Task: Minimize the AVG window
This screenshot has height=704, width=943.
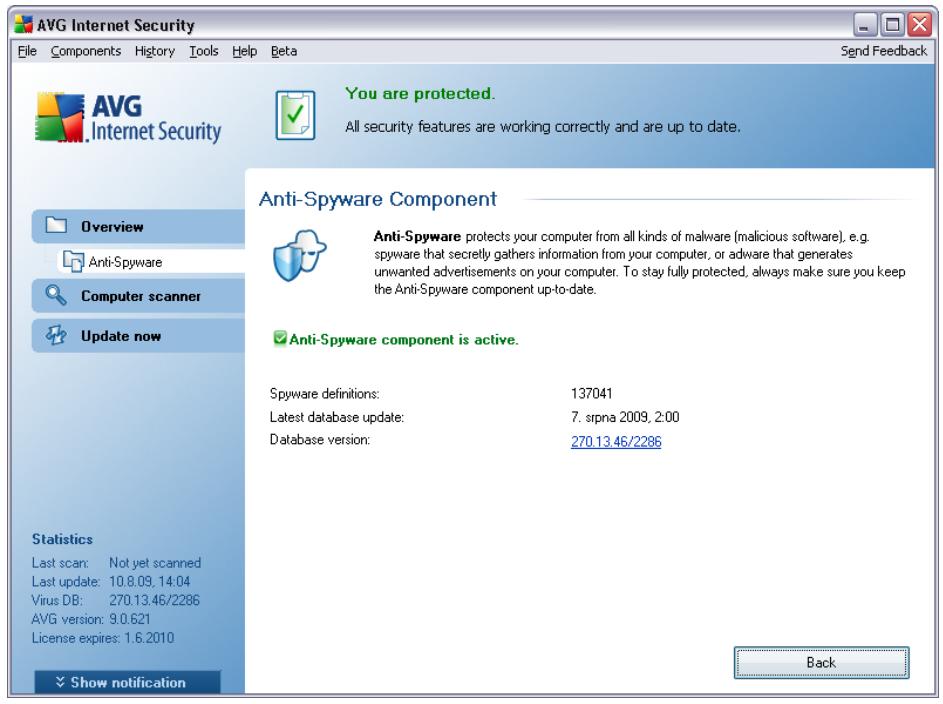Action: click(865, 25)
